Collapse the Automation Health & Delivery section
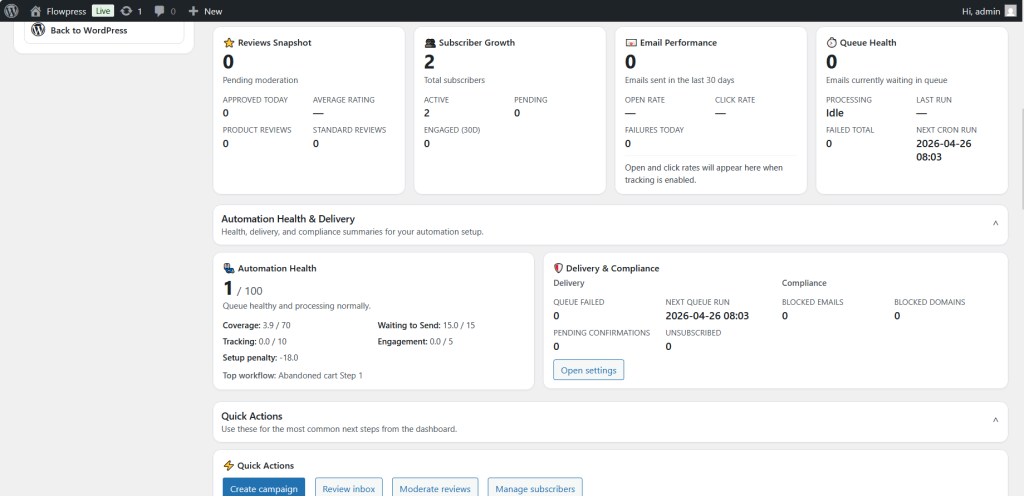1024x496 pixels. click(995, 224)
